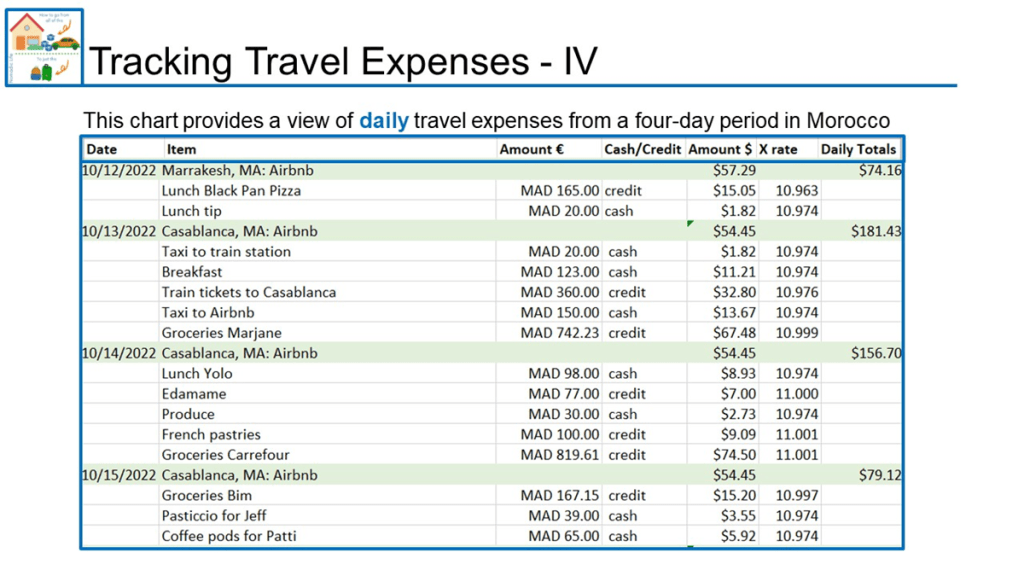This screenshot has width=1024, height=576.
Task: Click the "Lunch Black Pan Pizza" item cell
Action: 231,190
